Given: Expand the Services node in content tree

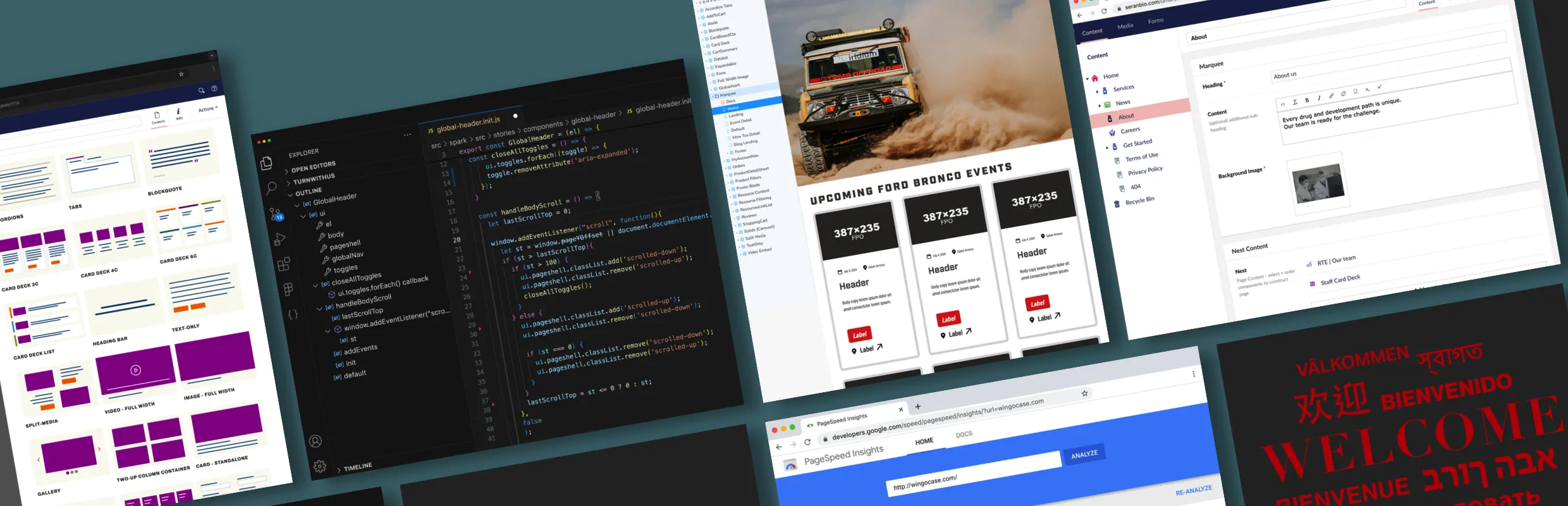Looking at the screenshot, I should pyautogui.click(x=1097, y=92).
